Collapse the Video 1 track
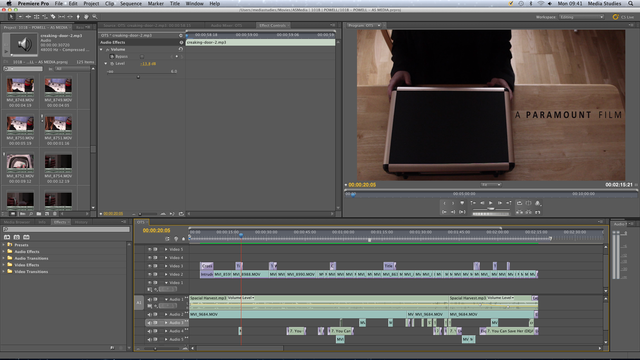This screenshot has height=360, width=640. pyautogui.click(x=166, y=282)
